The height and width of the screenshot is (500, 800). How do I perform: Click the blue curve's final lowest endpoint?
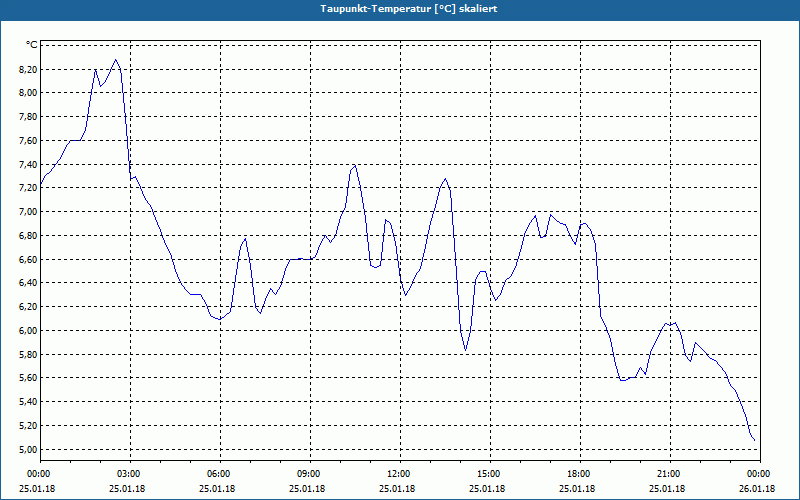pos(755,440)
